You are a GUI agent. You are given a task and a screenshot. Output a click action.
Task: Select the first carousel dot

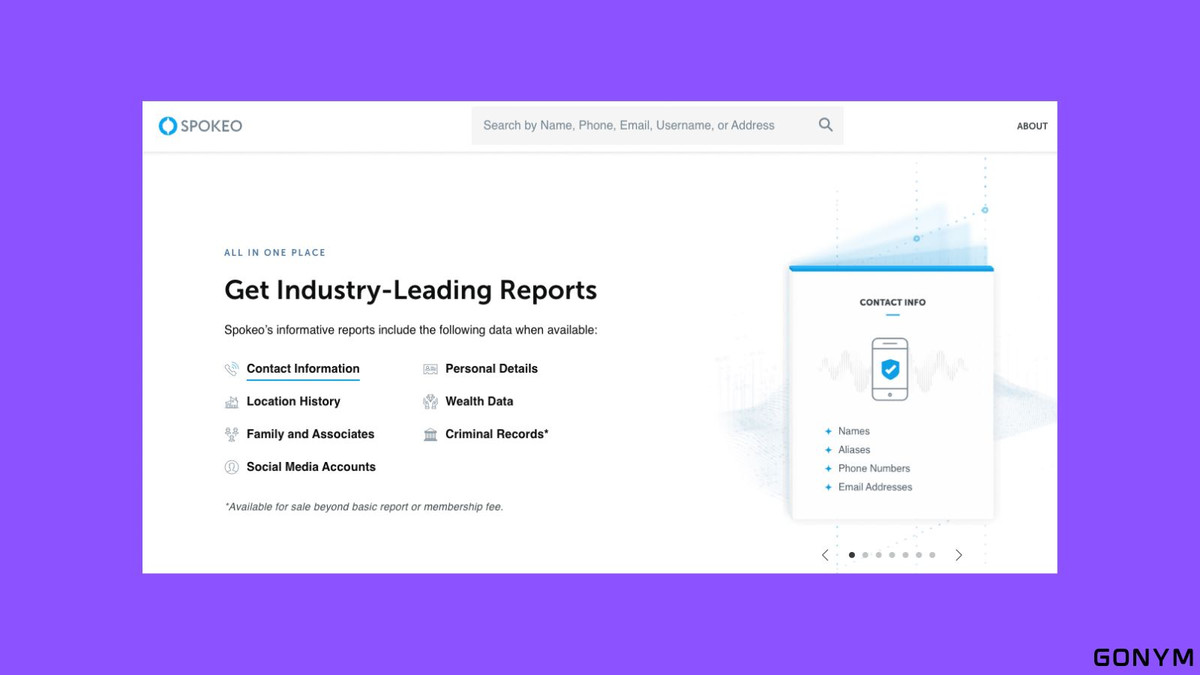pyautogui.click(x=852, y=555)
